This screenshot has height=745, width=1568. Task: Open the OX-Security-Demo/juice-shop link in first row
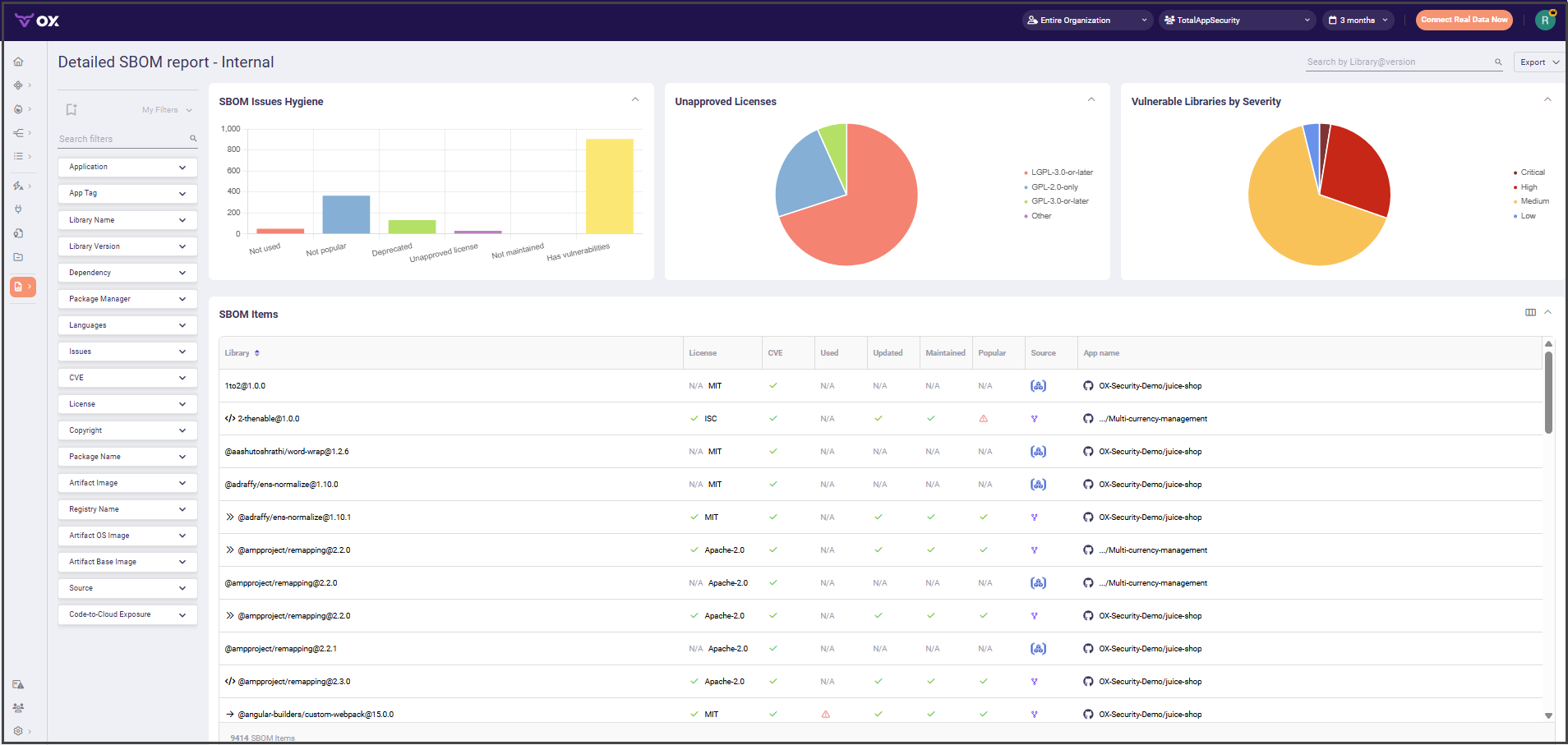point(1150,386)
